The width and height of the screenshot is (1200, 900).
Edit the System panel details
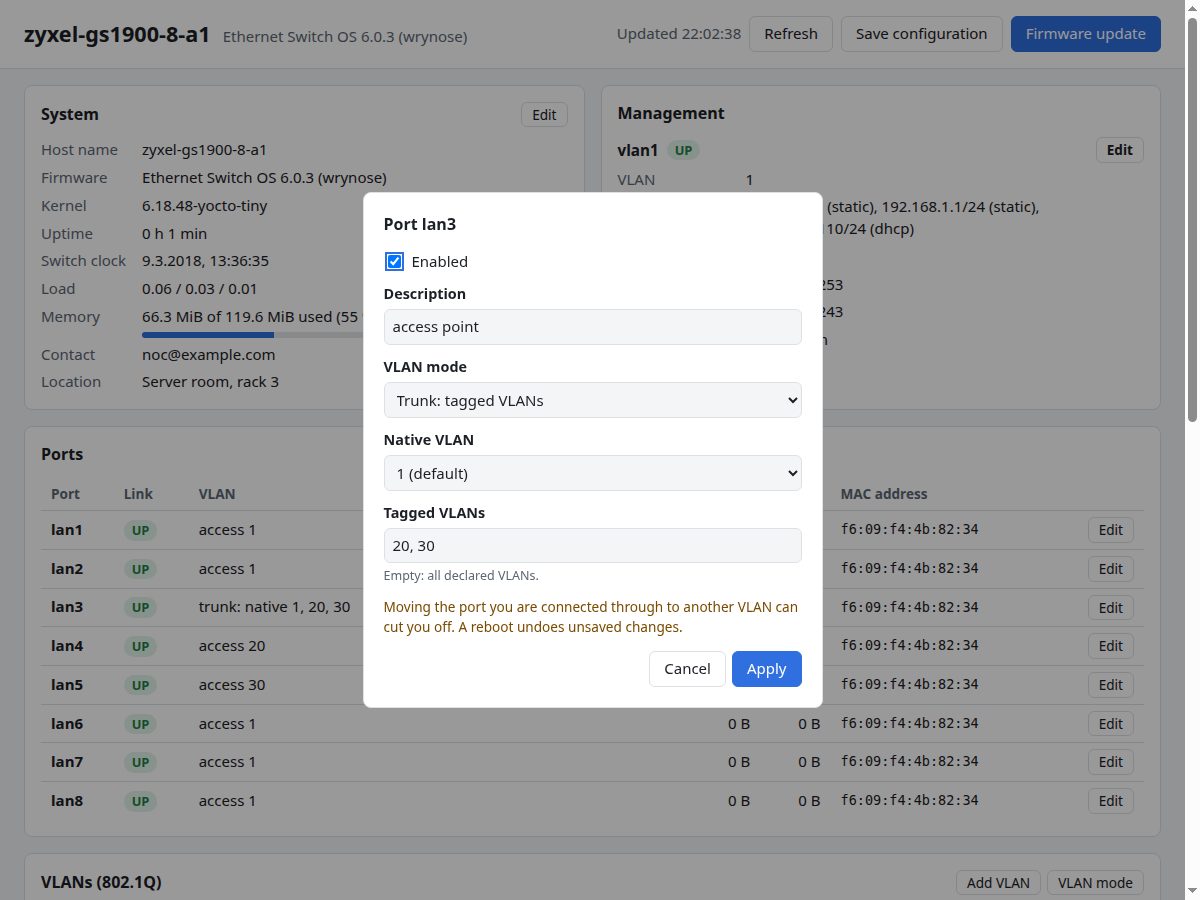[x=544, y=115]
